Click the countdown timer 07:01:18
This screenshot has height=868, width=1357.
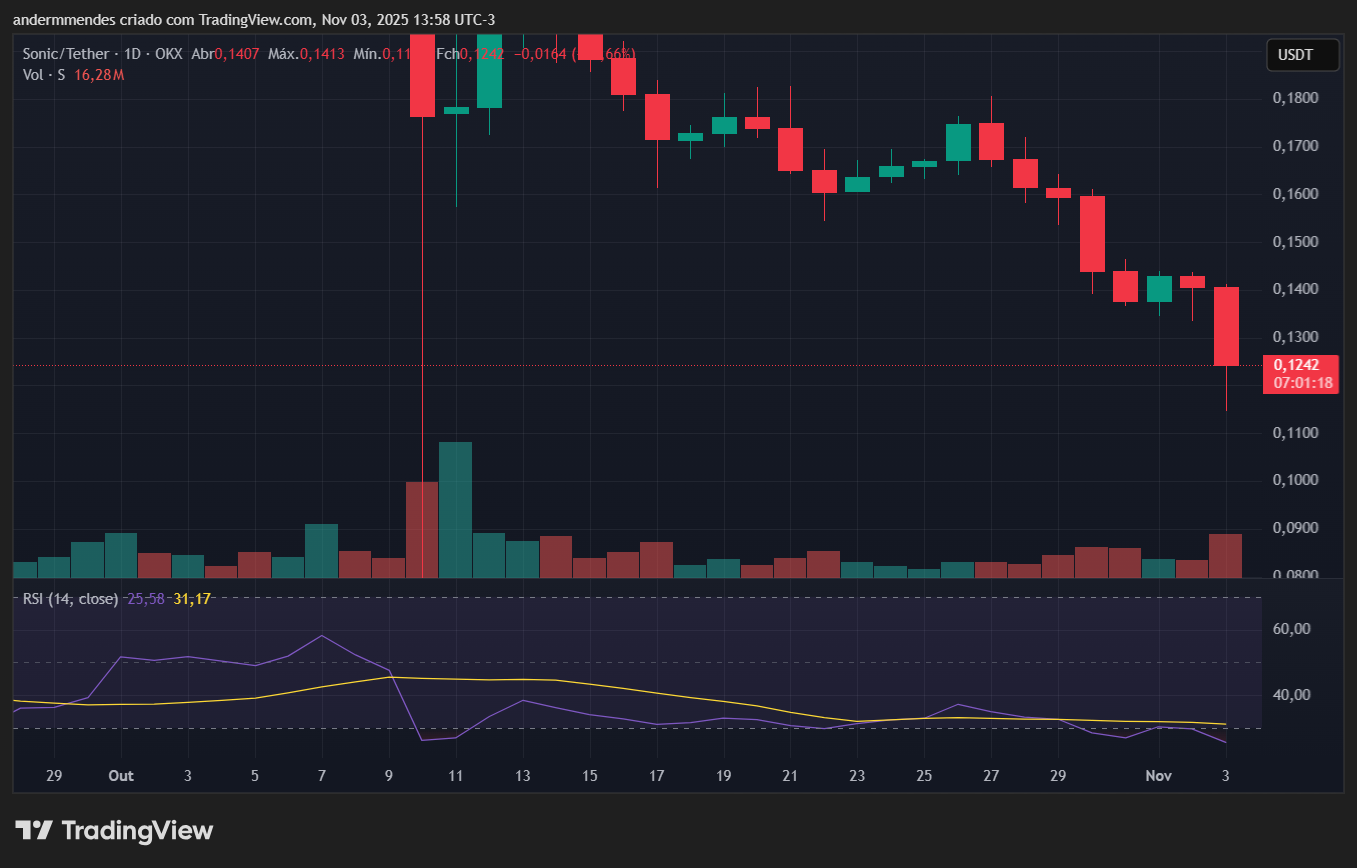pos(1303,381)
